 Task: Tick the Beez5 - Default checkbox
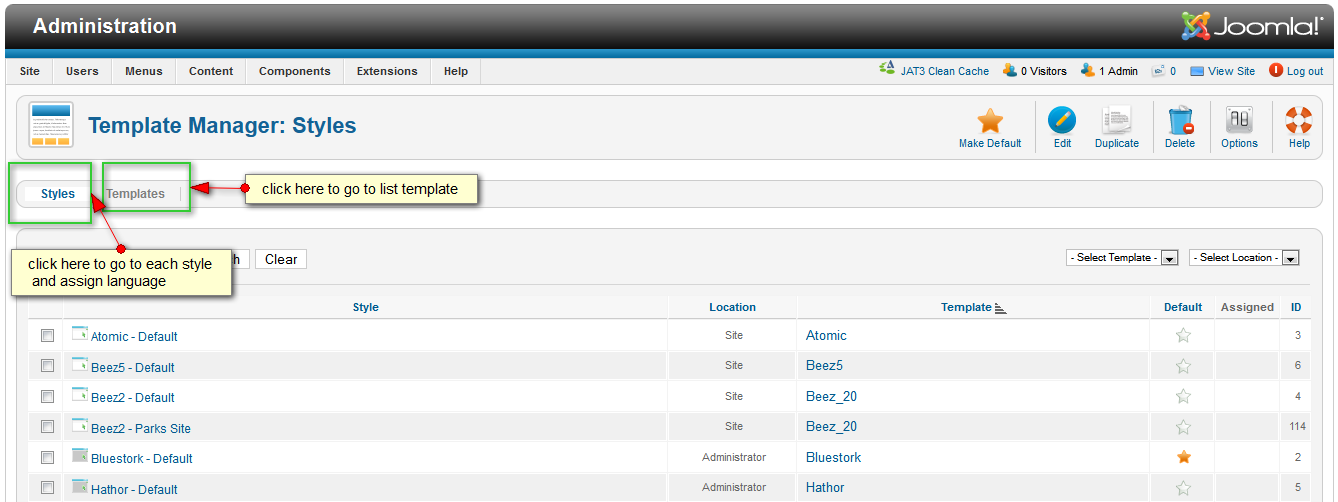(47, 366)
